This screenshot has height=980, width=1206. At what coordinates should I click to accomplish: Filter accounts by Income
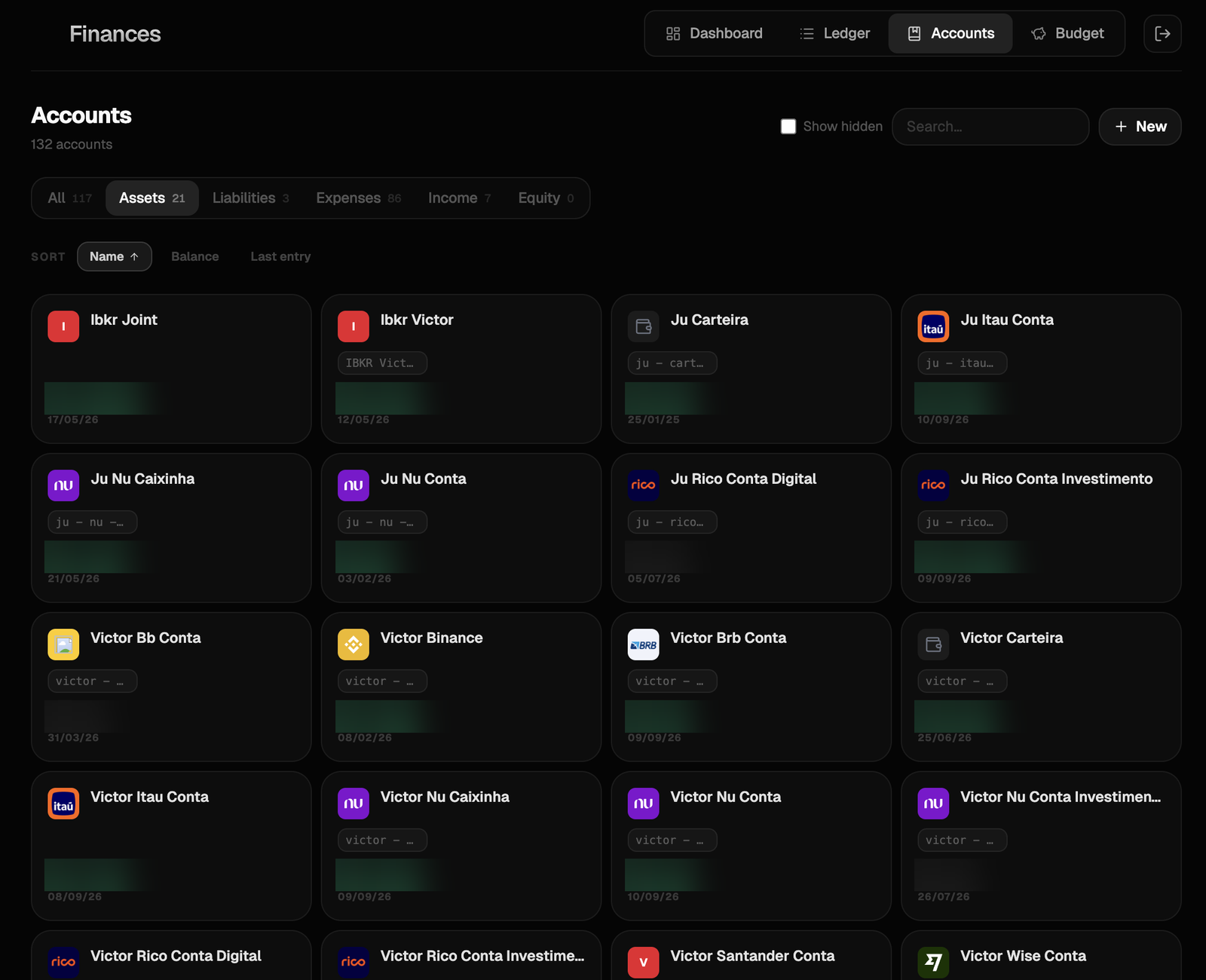460,198
